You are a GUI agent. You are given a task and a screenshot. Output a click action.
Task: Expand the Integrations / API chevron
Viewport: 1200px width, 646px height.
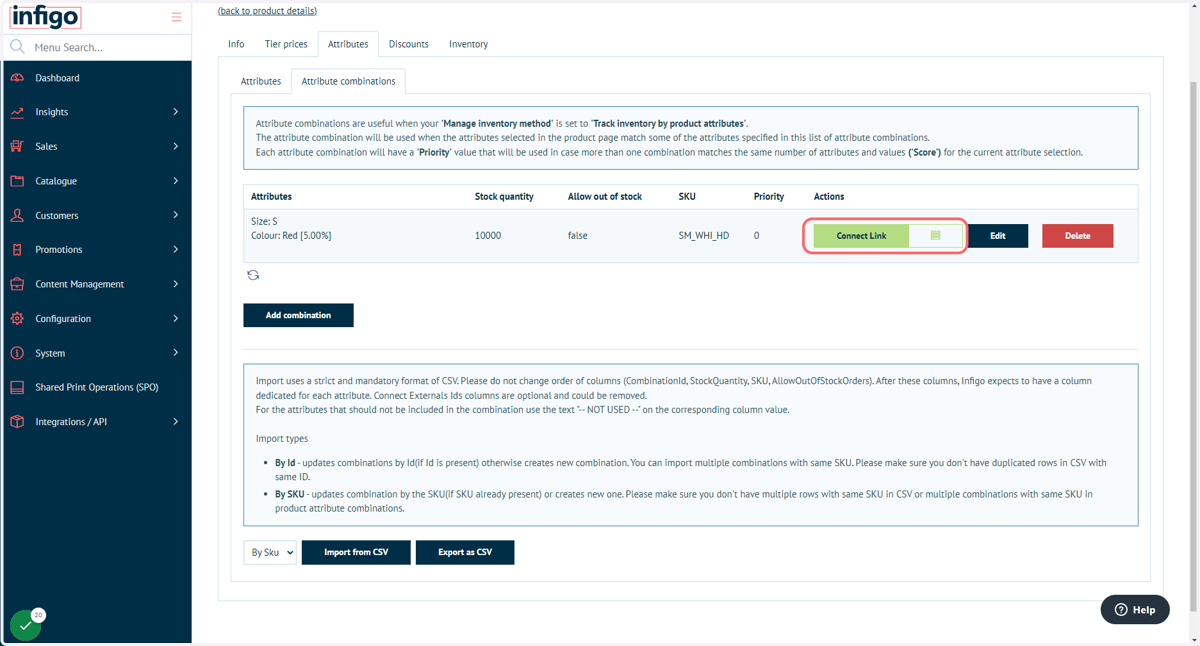click(x=175, y=422)
